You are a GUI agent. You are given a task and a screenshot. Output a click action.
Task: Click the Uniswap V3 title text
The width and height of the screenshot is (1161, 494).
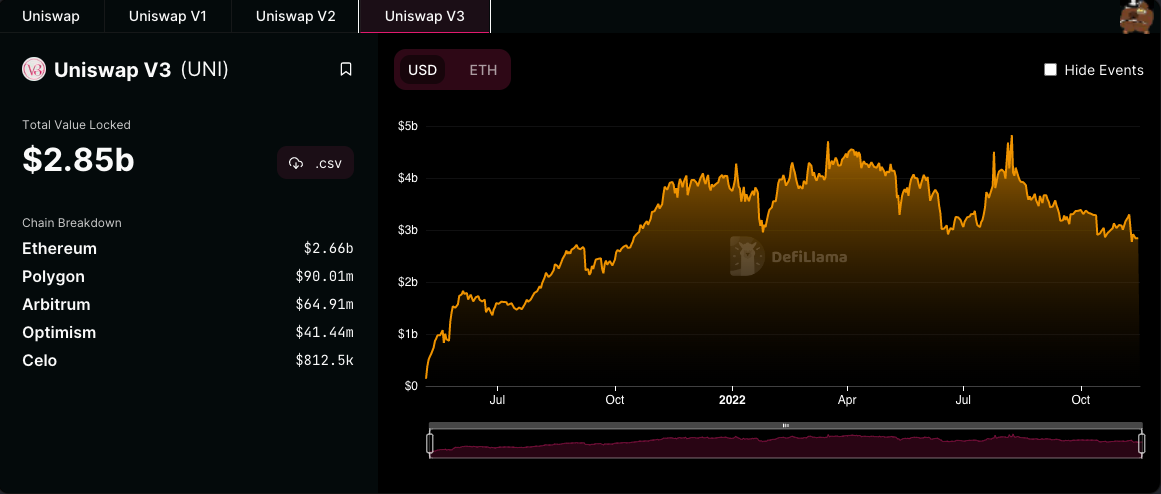pos(113,70)
